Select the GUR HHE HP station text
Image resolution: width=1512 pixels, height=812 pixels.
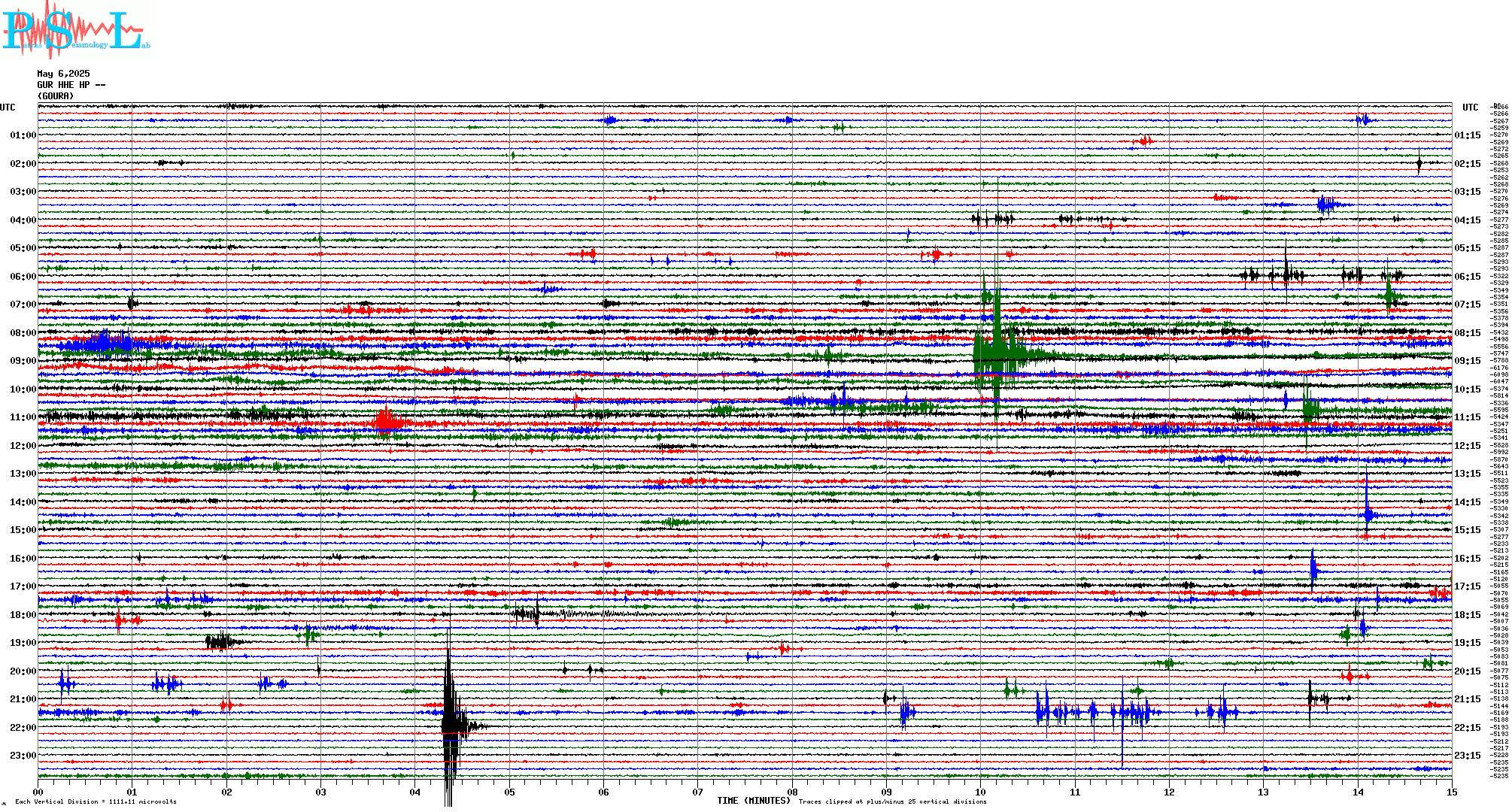[71, 85]
